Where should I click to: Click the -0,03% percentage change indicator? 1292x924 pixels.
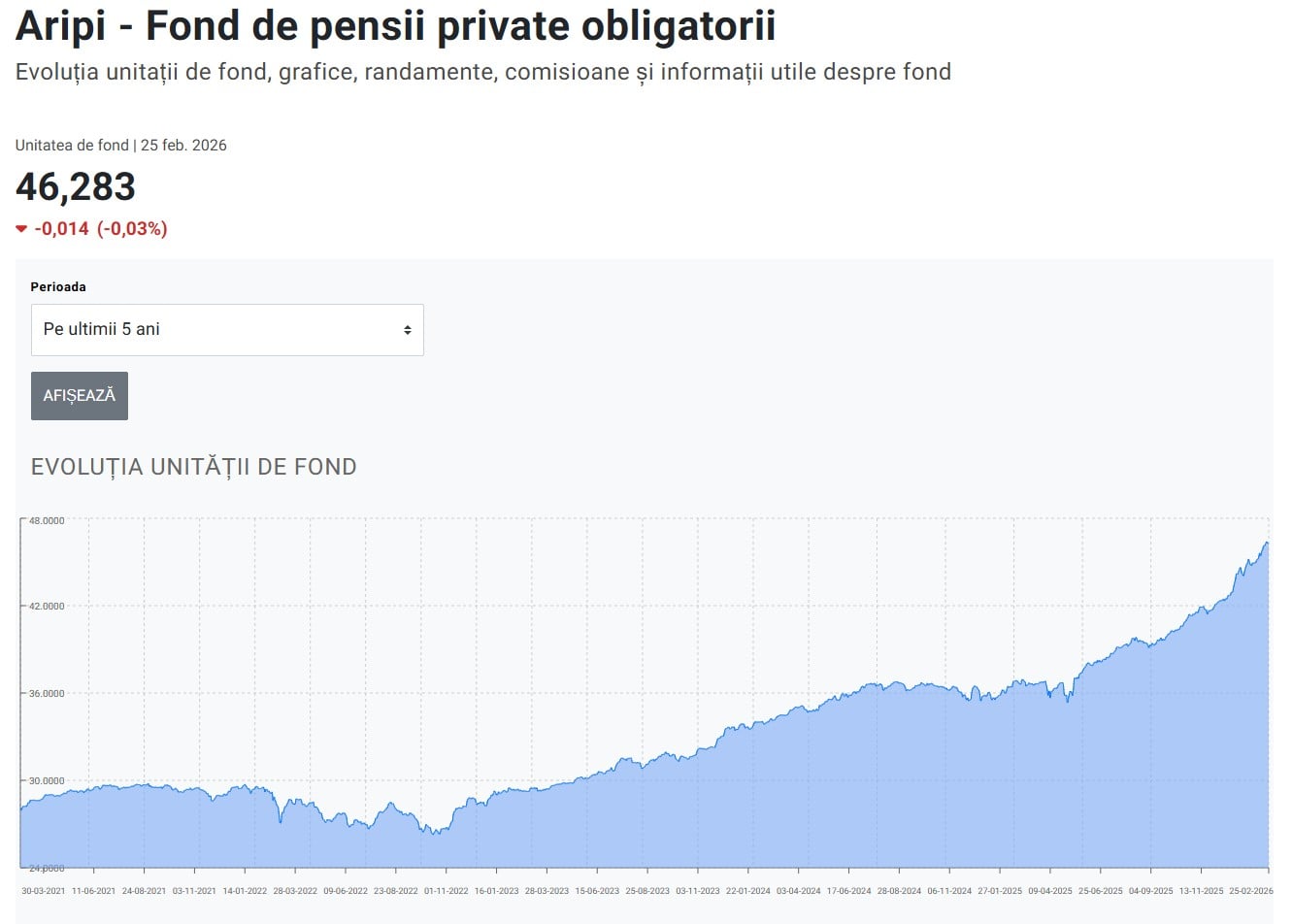(x=131, y=229)
